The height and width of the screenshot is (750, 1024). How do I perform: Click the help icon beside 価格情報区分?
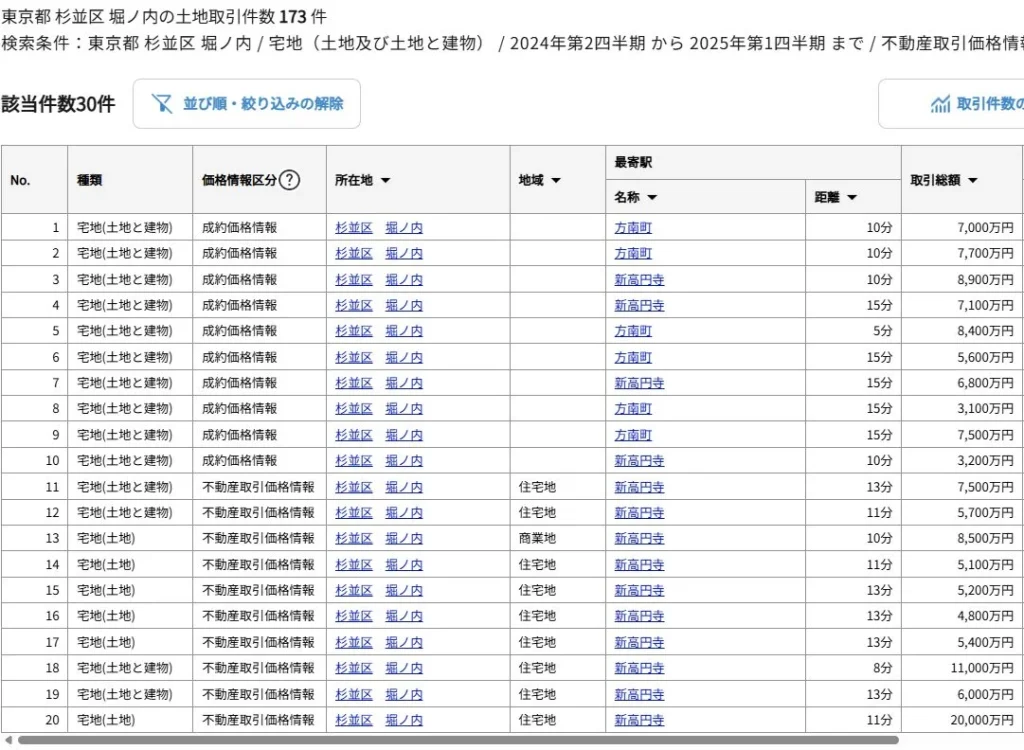(x=289, y=180)
